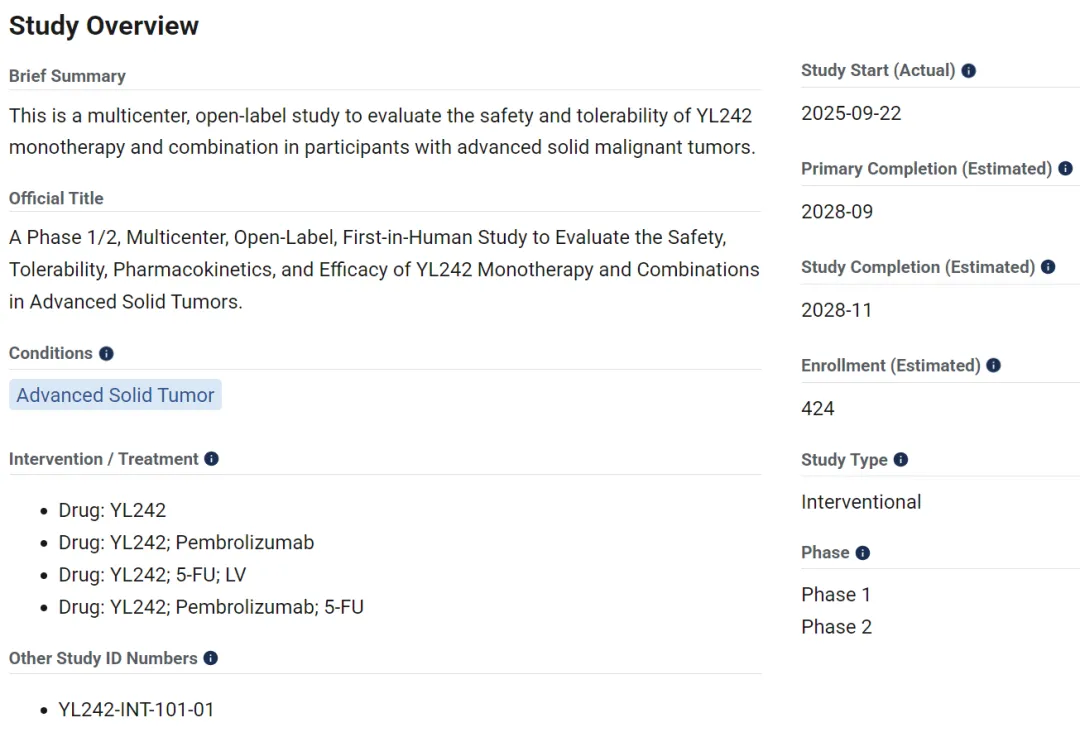Click the Official Title label
The height and width of the screenshot is (732, 1080).
[56, 198]
